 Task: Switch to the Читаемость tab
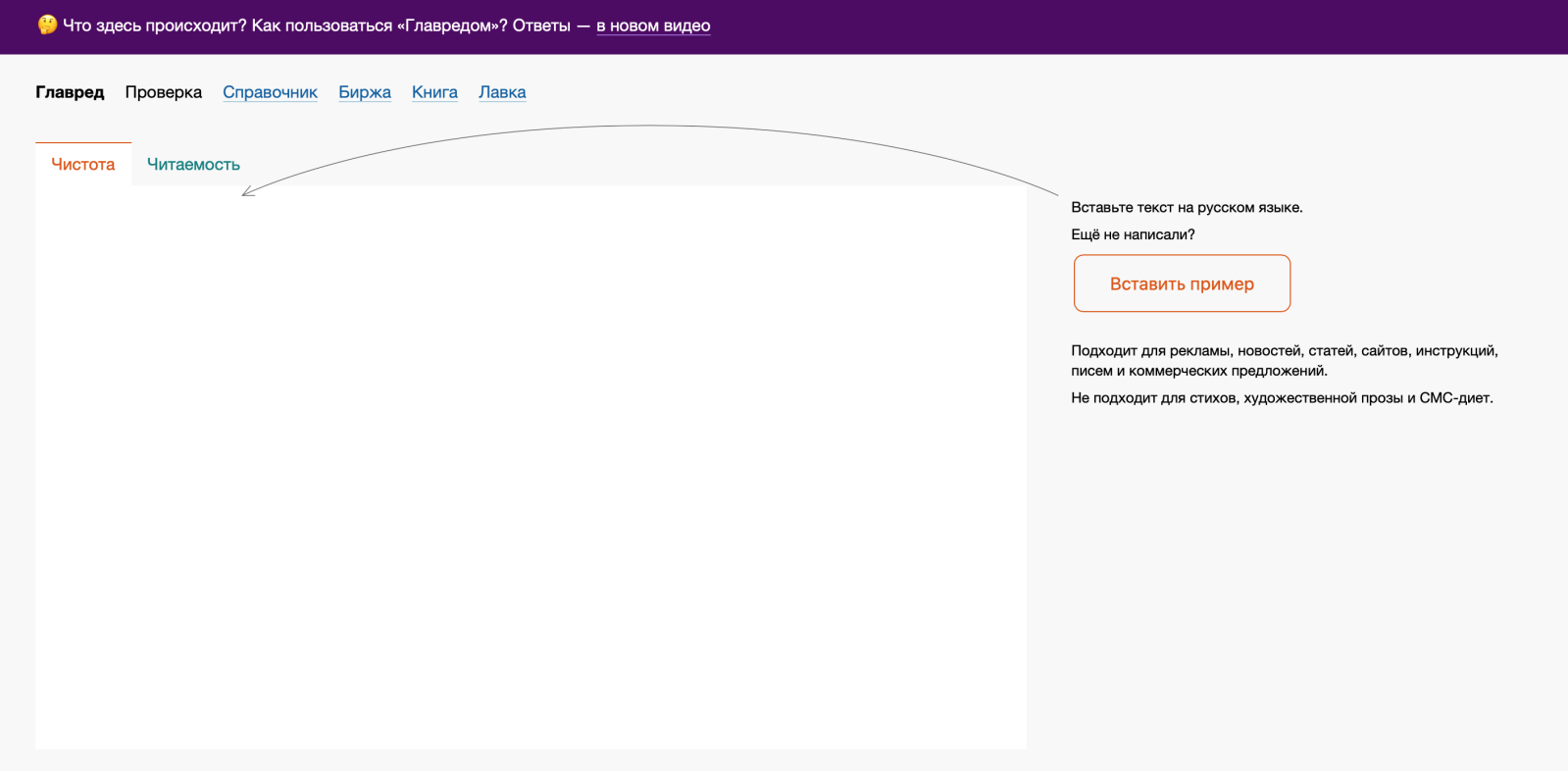[193, 165]
